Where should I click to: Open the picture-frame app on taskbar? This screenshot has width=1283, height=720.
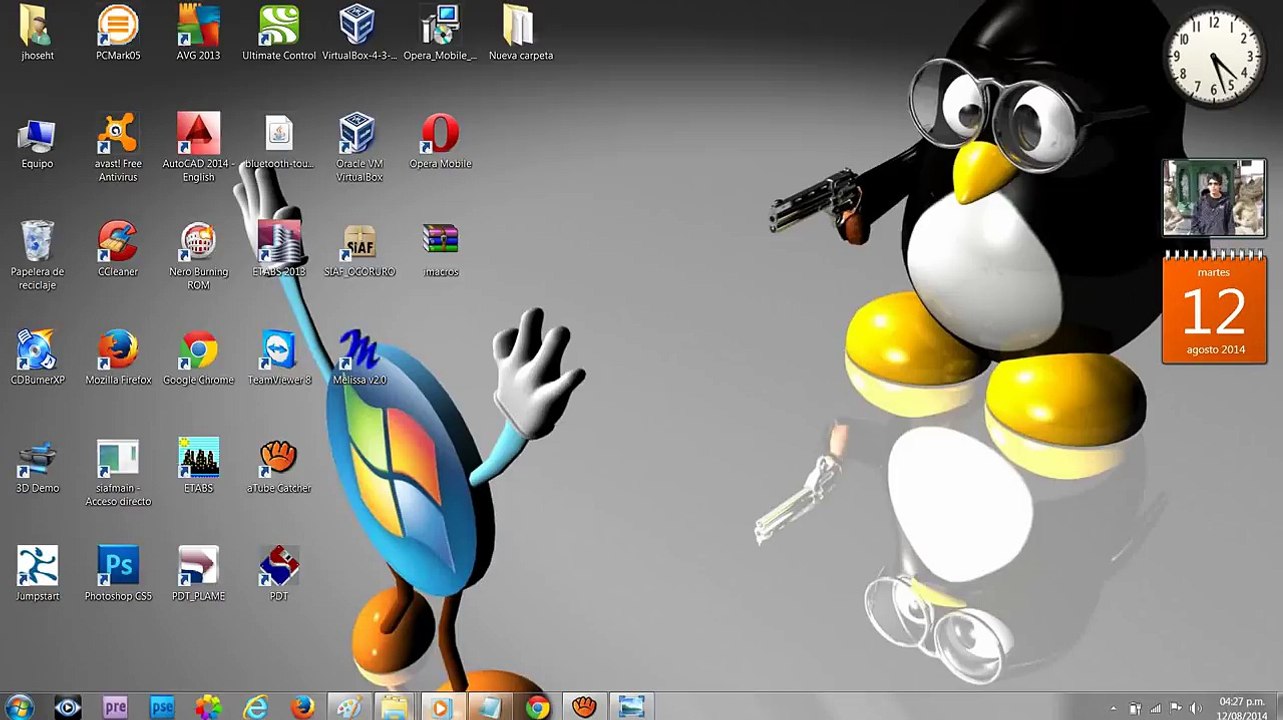tap(632, 707)
